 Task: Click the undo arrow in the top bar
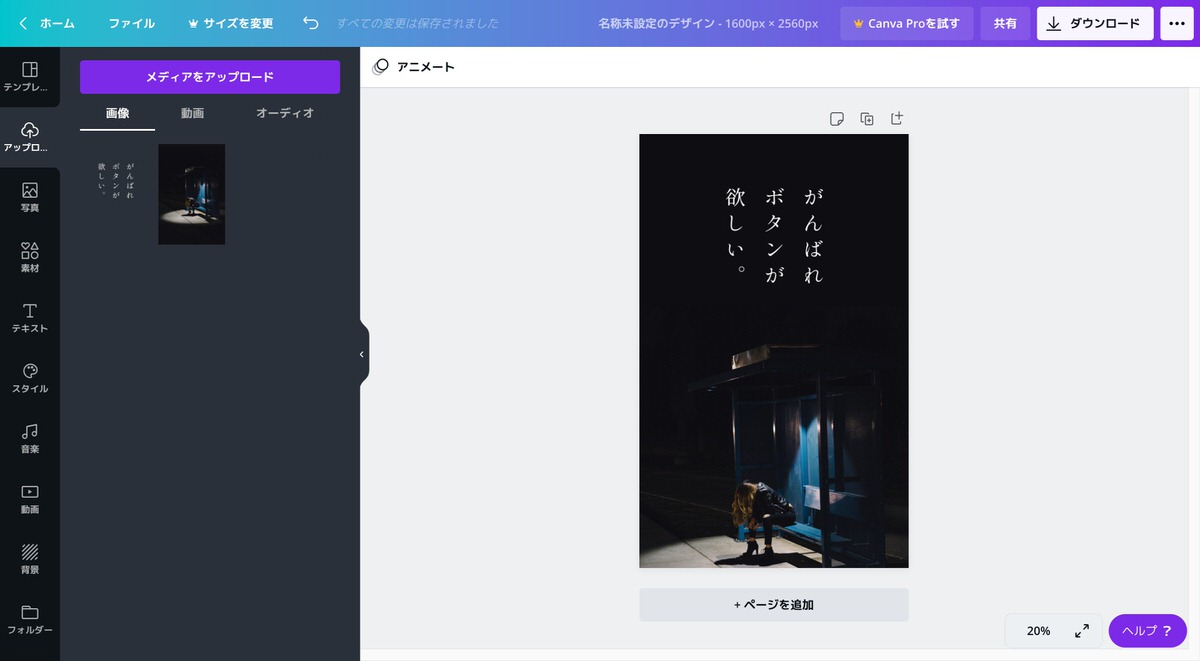point(311,22)
